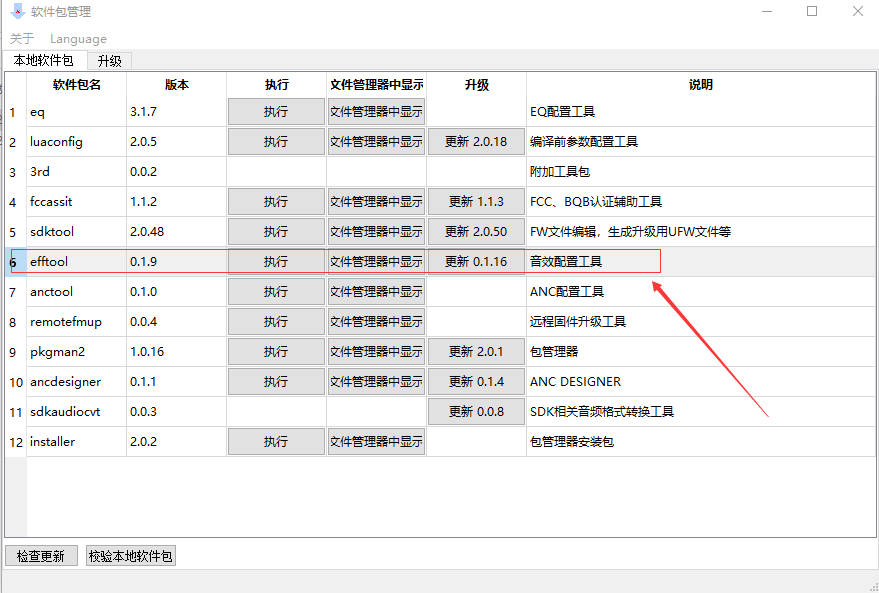Update ancdesigner to 0.1.4
The image size is (879, 593).
pyautogui.click(x=476, y=382)
